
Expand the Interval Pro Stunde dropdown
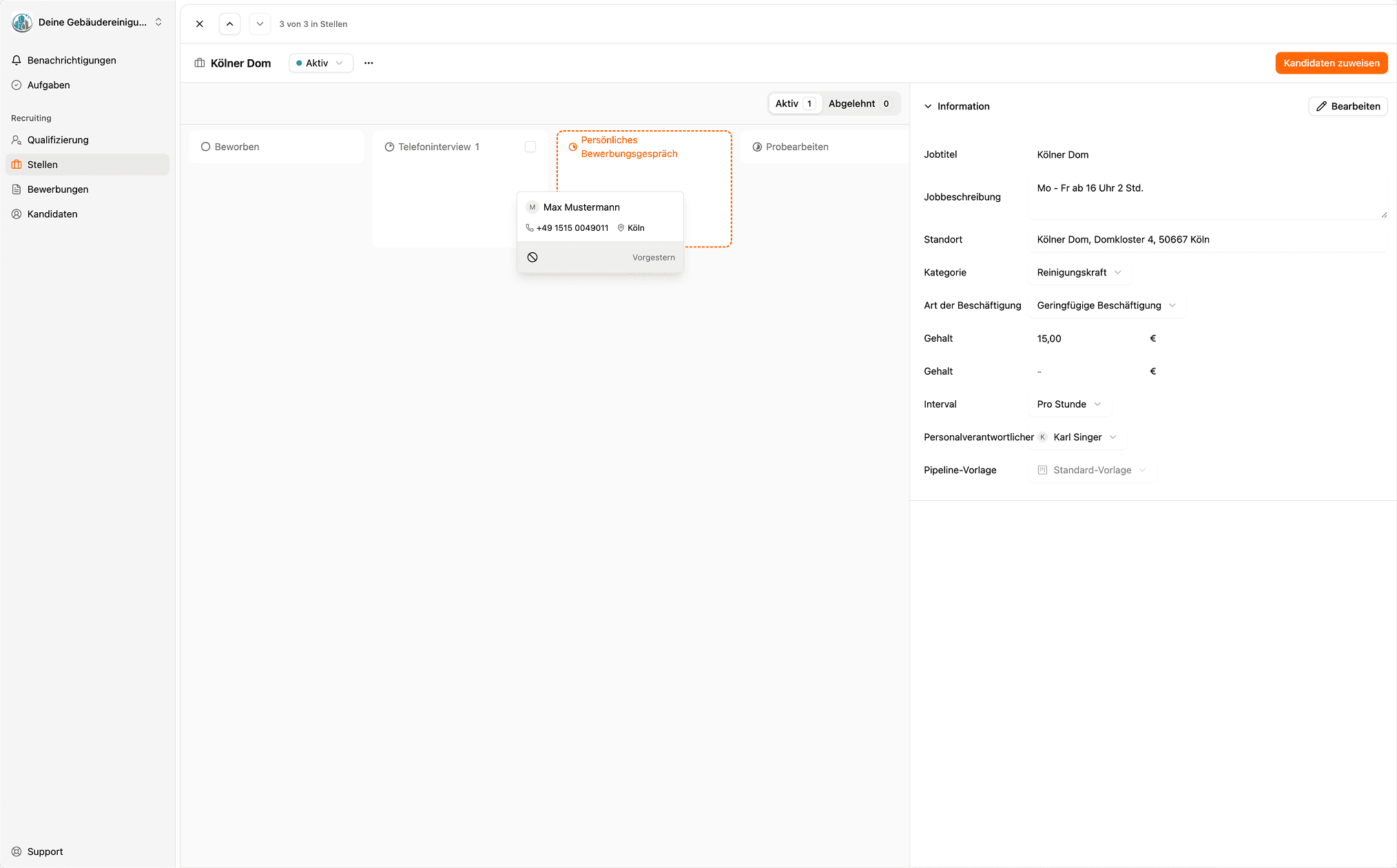tap(1068, 404)
